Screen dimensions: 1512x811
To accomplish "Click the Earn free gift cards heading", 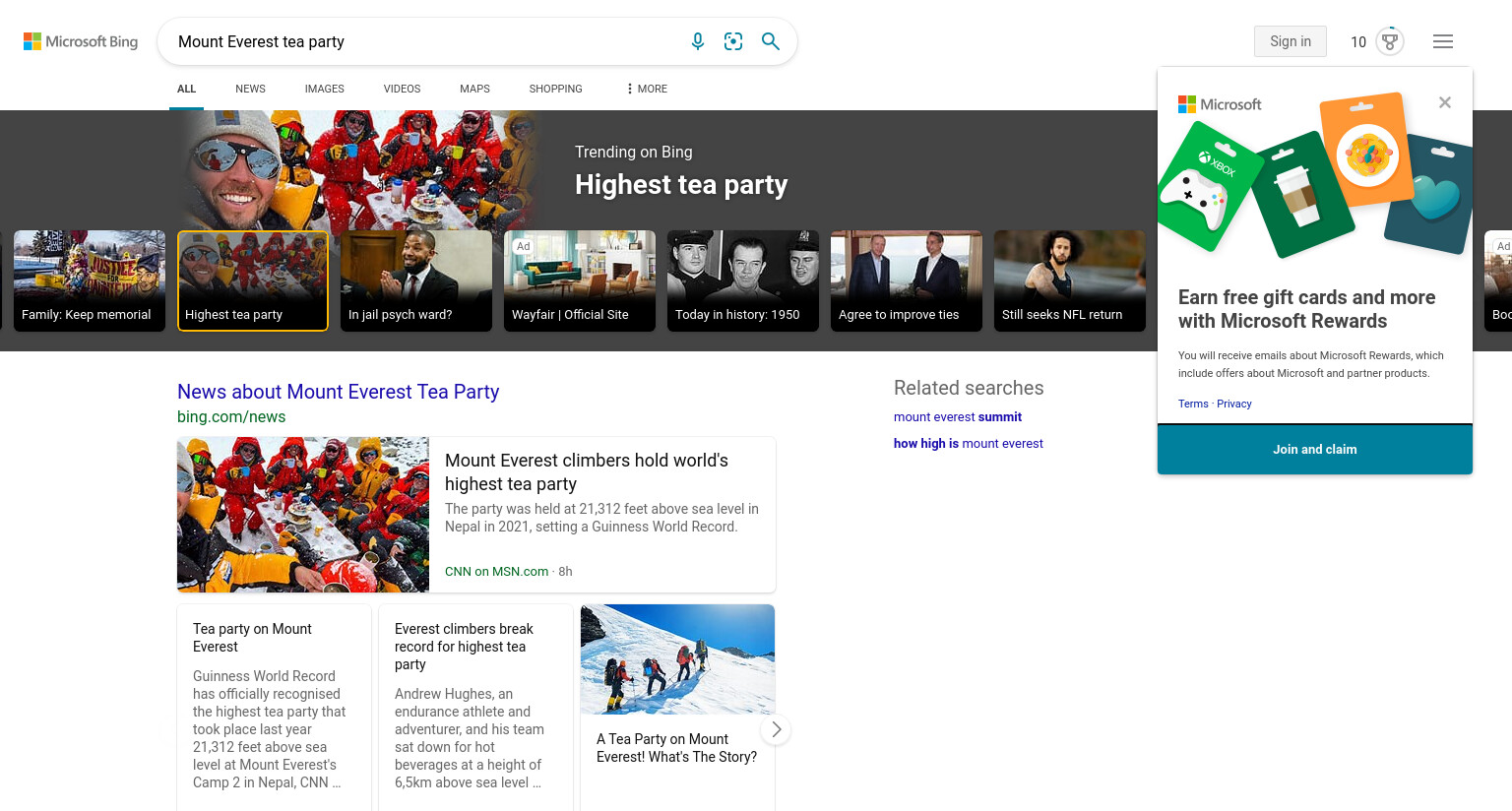I will click(x=1307, y=309).
